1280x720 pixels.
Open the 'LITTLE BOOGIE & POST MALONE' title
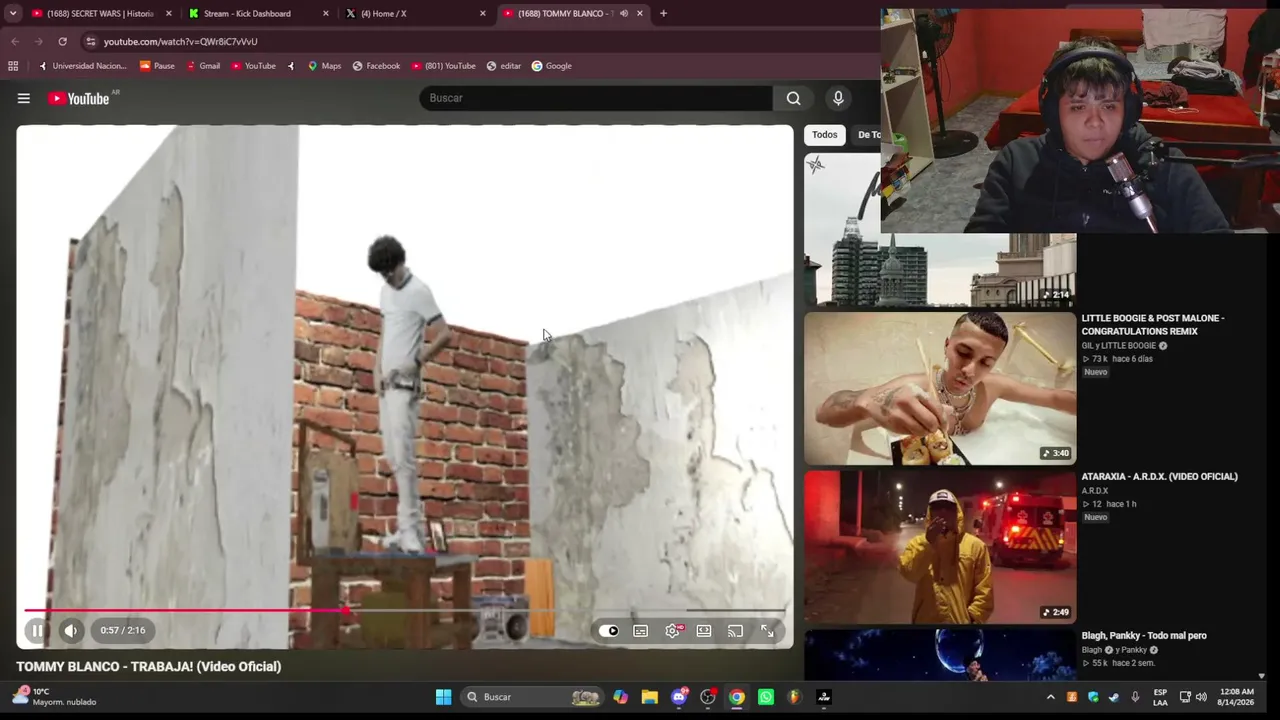click(x=1153, y=325)
